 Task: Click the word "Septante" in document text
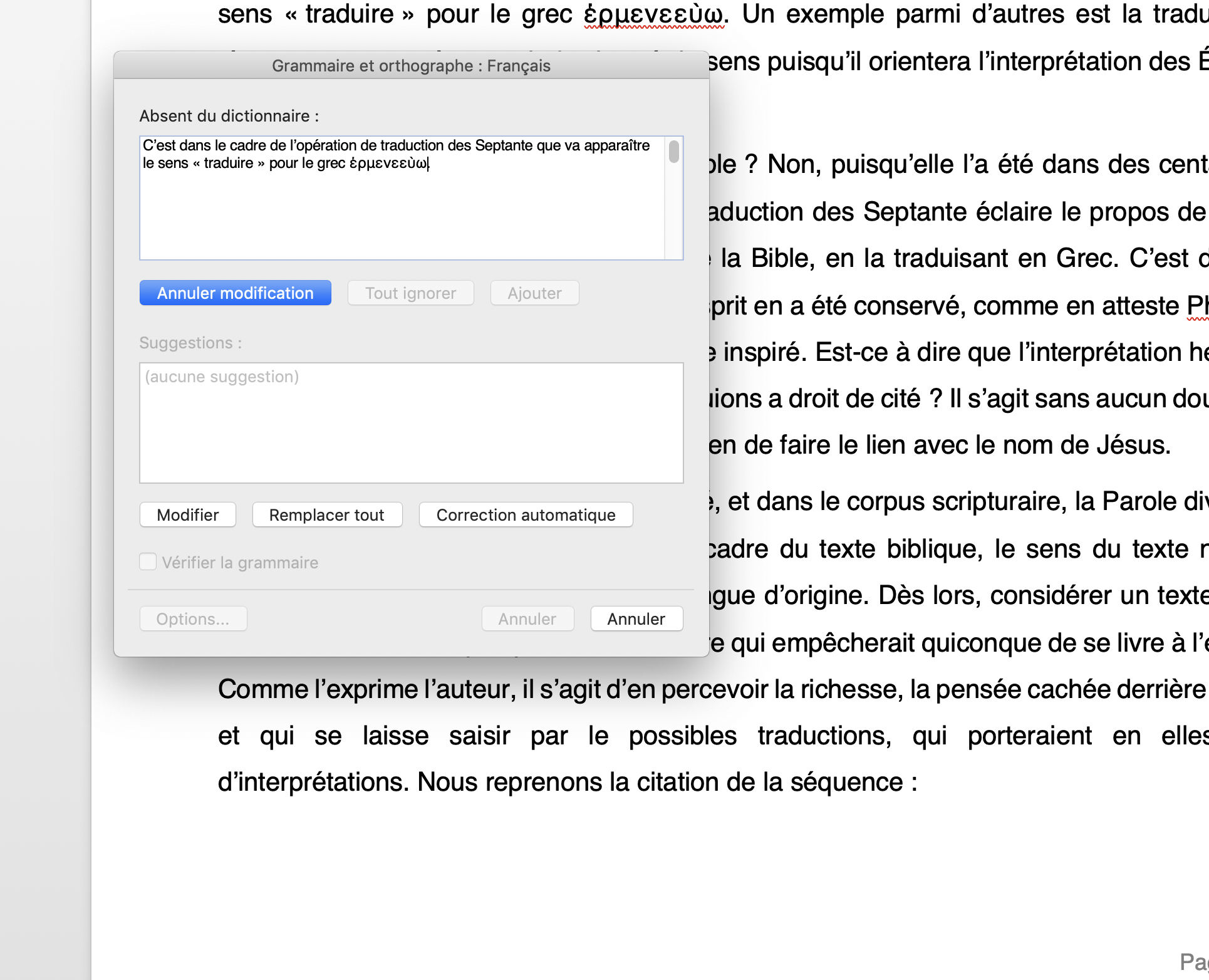pos(915,212)
